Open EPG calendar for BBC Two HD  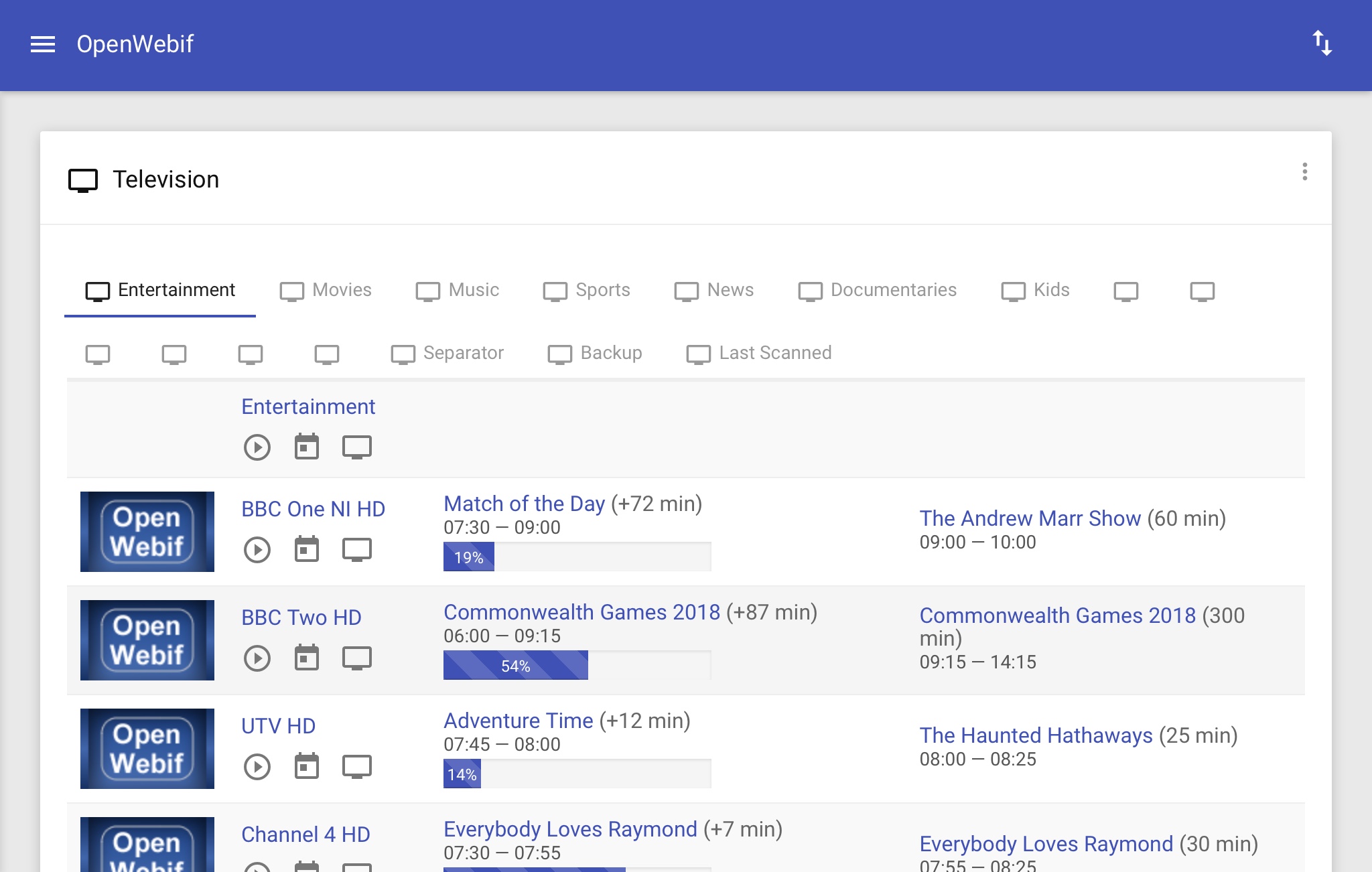click(x=307, y=658)
